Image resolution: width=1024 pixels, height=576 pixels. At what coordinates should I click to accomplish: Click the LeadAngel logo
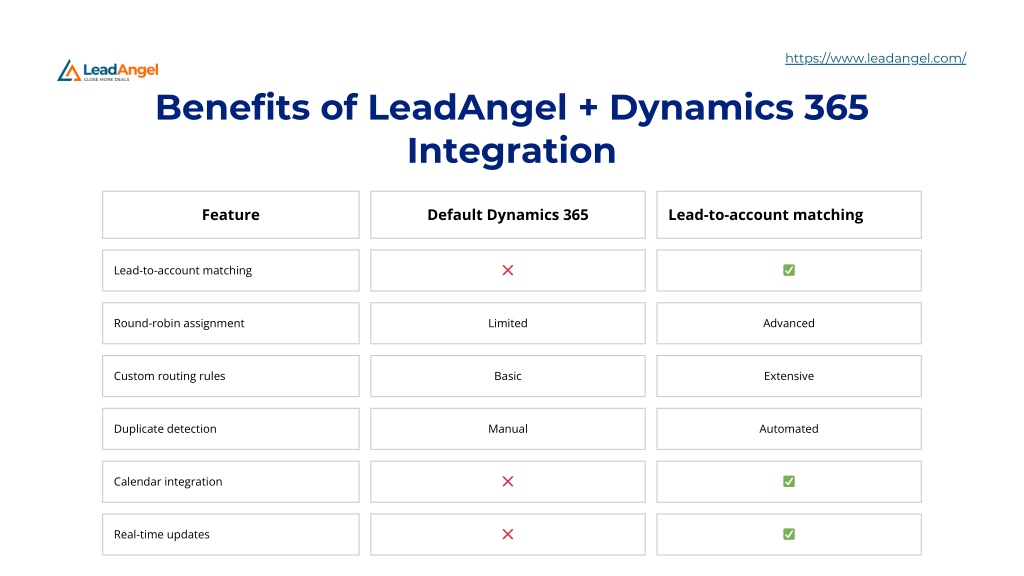108,71
